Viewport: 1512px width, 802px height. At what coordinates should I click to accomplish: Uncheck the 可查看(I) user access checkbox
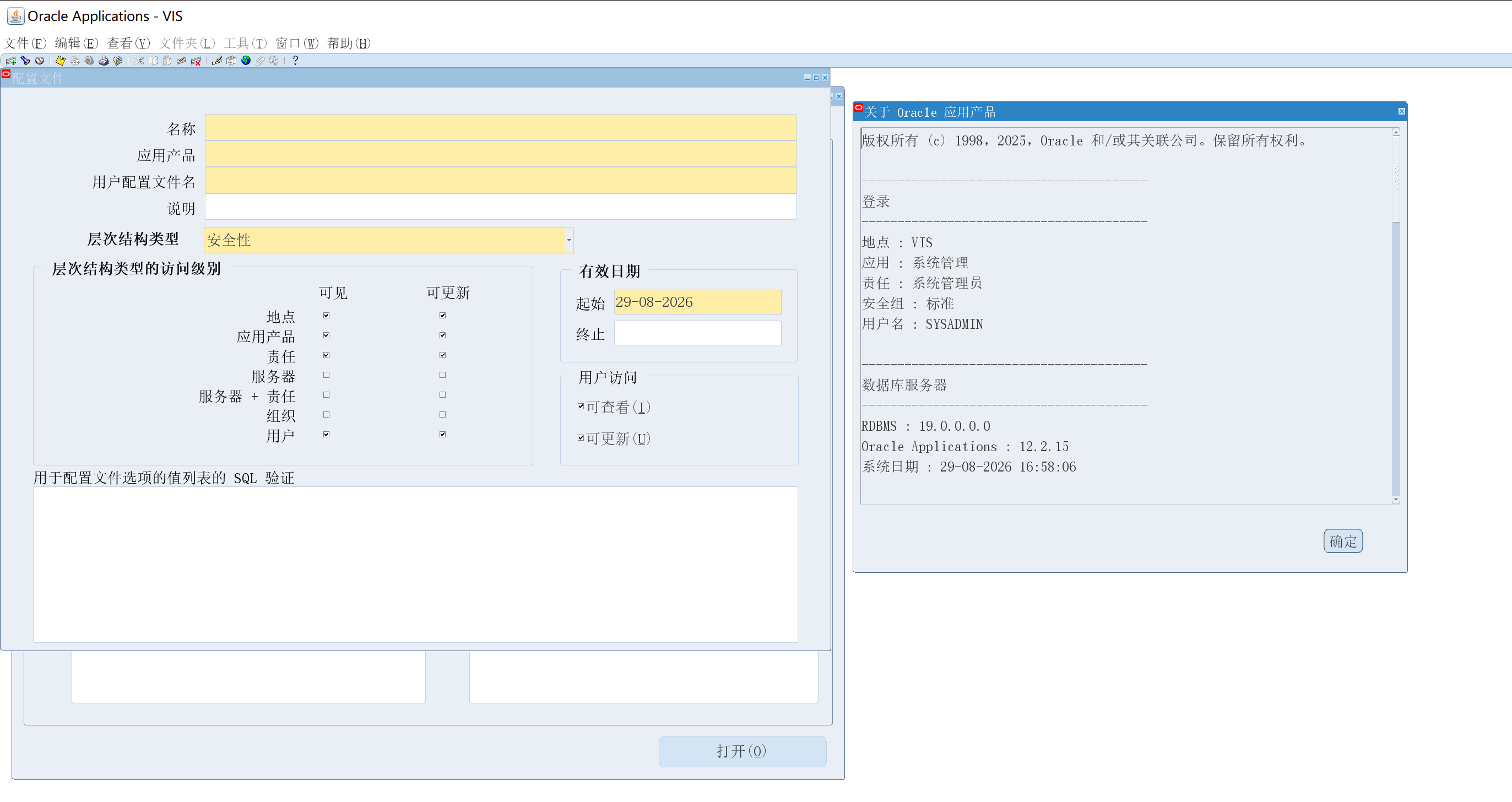click(x=581, y=407)
